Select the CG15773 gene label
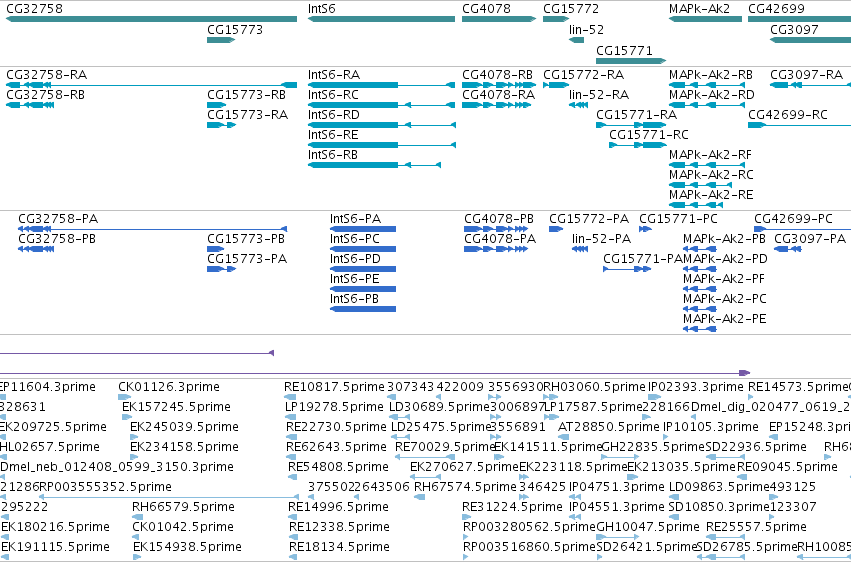Viewport: 851px width, 562px height. pyautogui.click(x=235, y=29)
